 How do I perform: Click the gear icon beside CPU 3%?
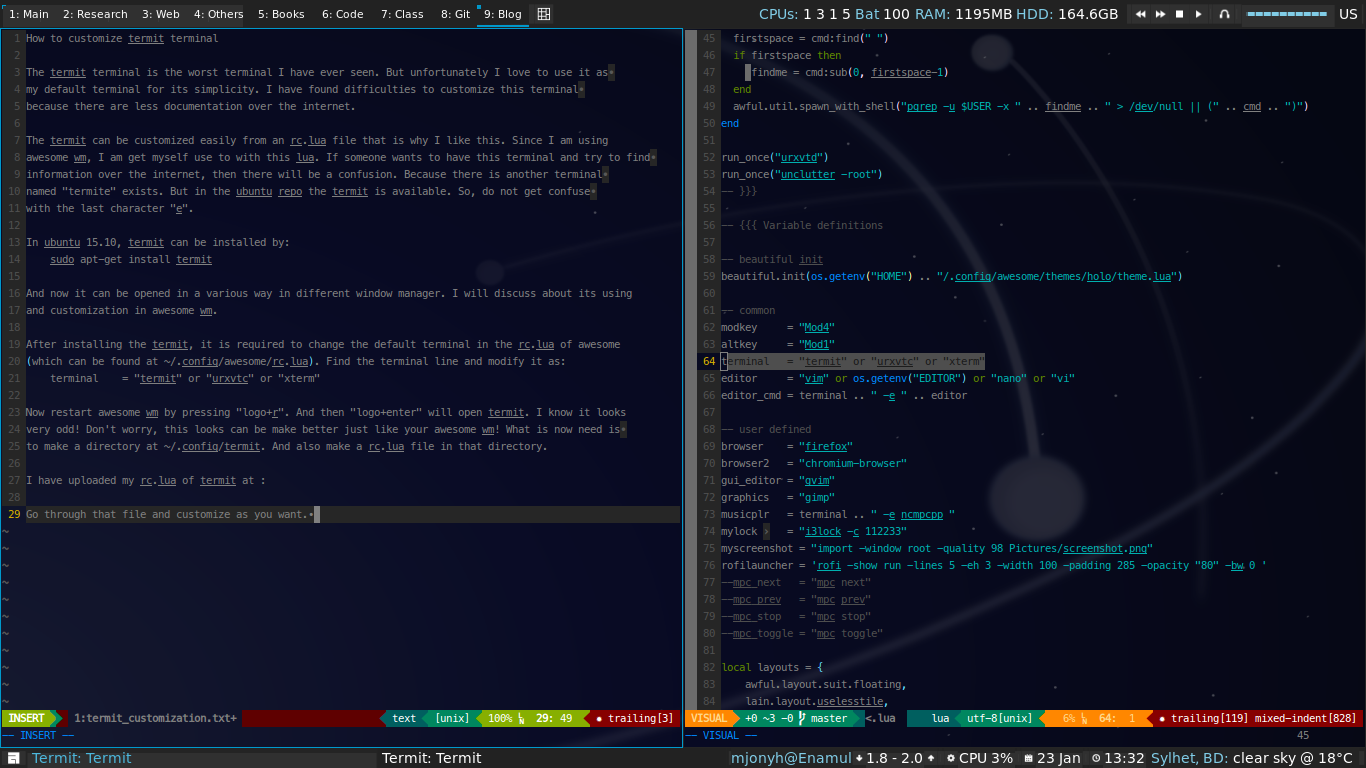pyautogui.click(x=952, y=757)
